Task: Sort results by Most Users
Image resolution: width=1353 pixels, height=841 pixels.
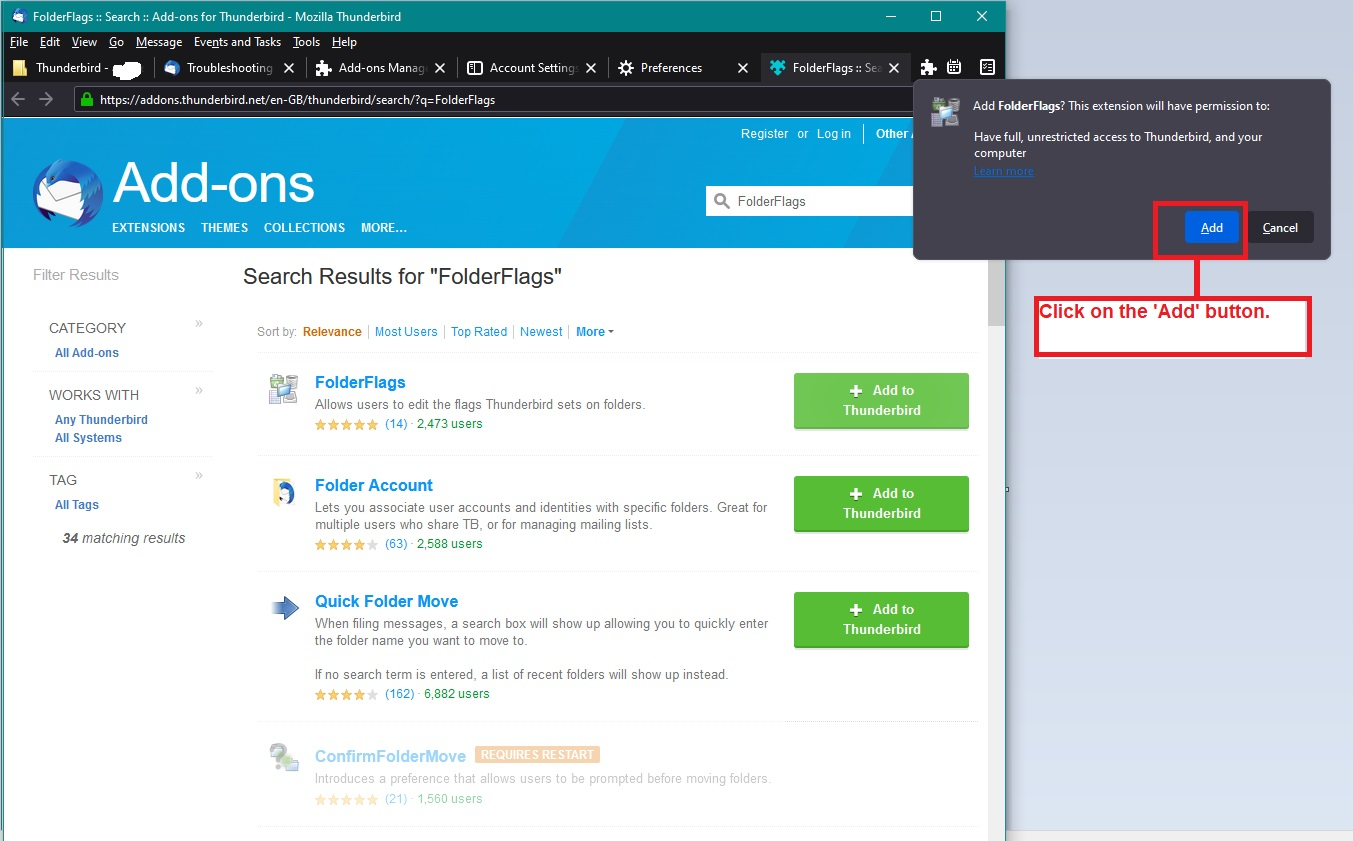Action: 406,332
